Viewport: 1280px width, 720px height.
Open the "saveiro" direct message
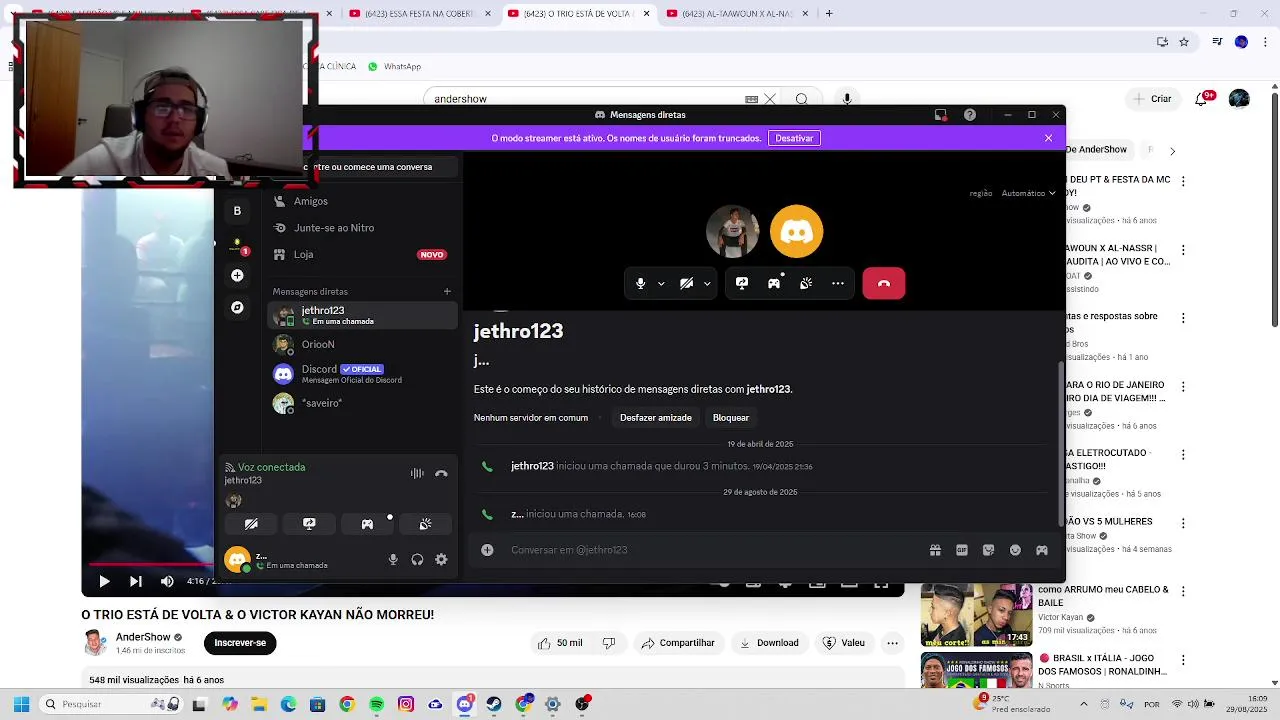point(362,403)
